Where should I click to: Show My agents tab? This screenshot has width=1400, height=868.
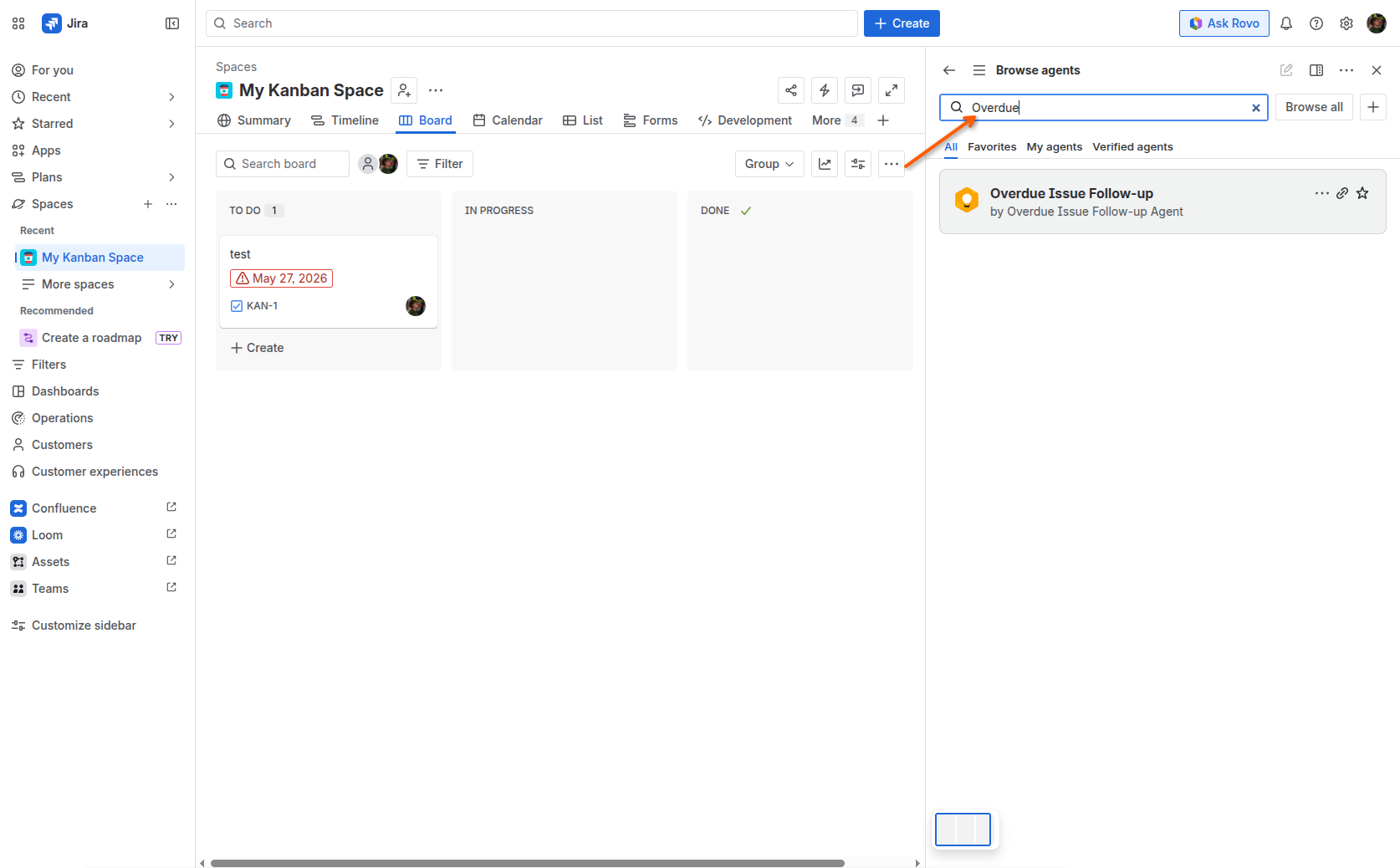tap(1055, 147)
